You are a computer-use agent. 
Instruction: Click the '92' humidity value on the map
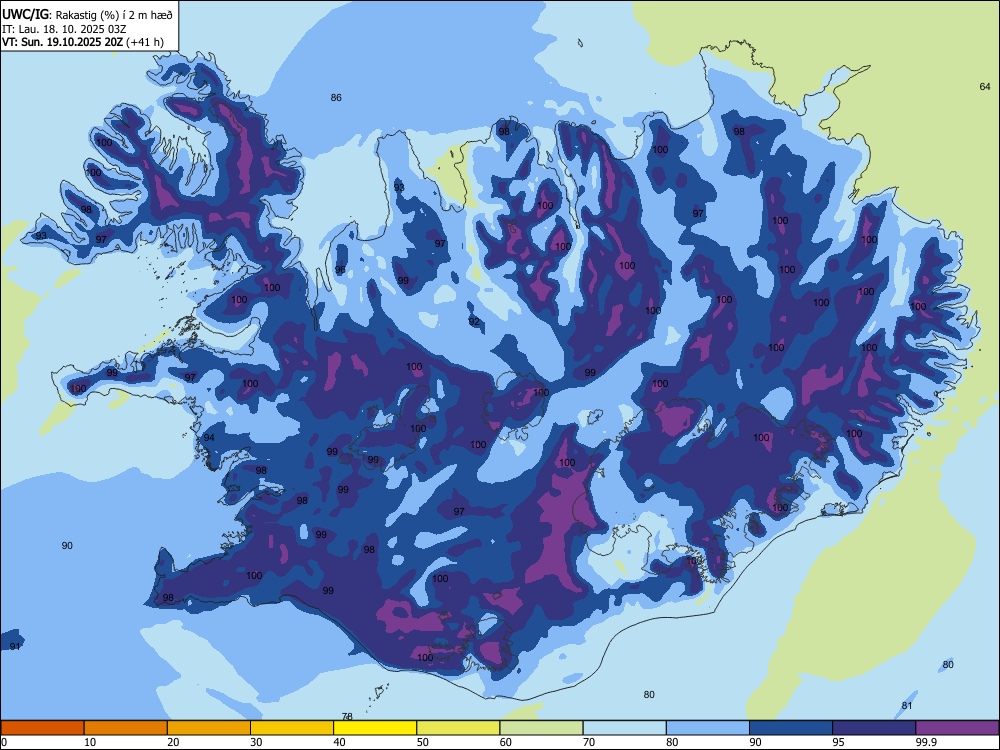click(x=474, y=321)
